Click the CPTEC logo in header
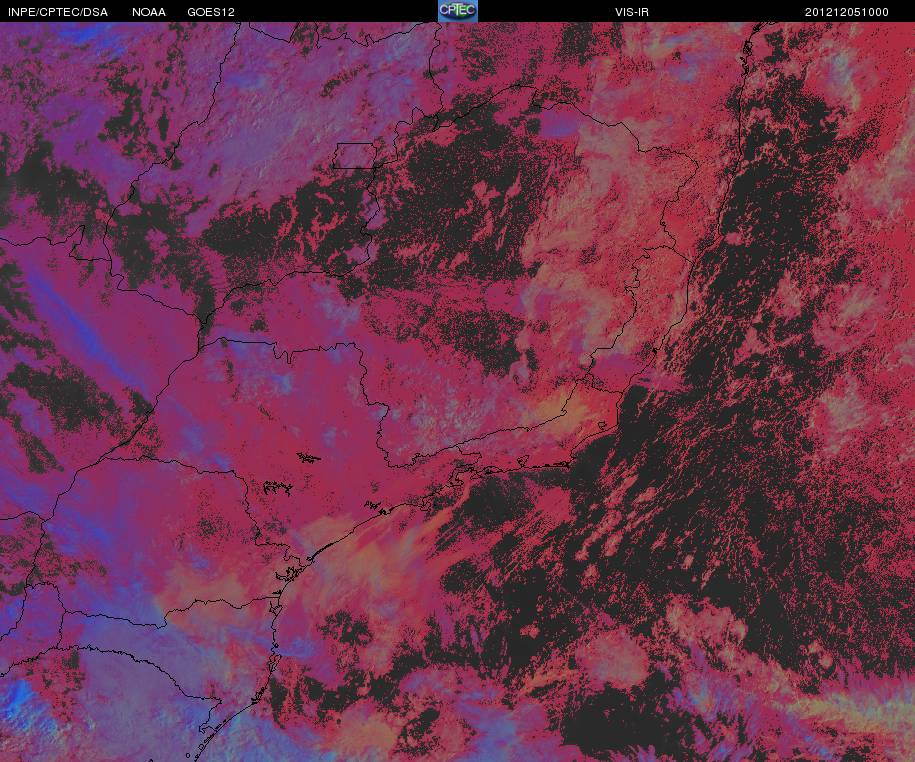915x762 pixels. tap(458, 11)
